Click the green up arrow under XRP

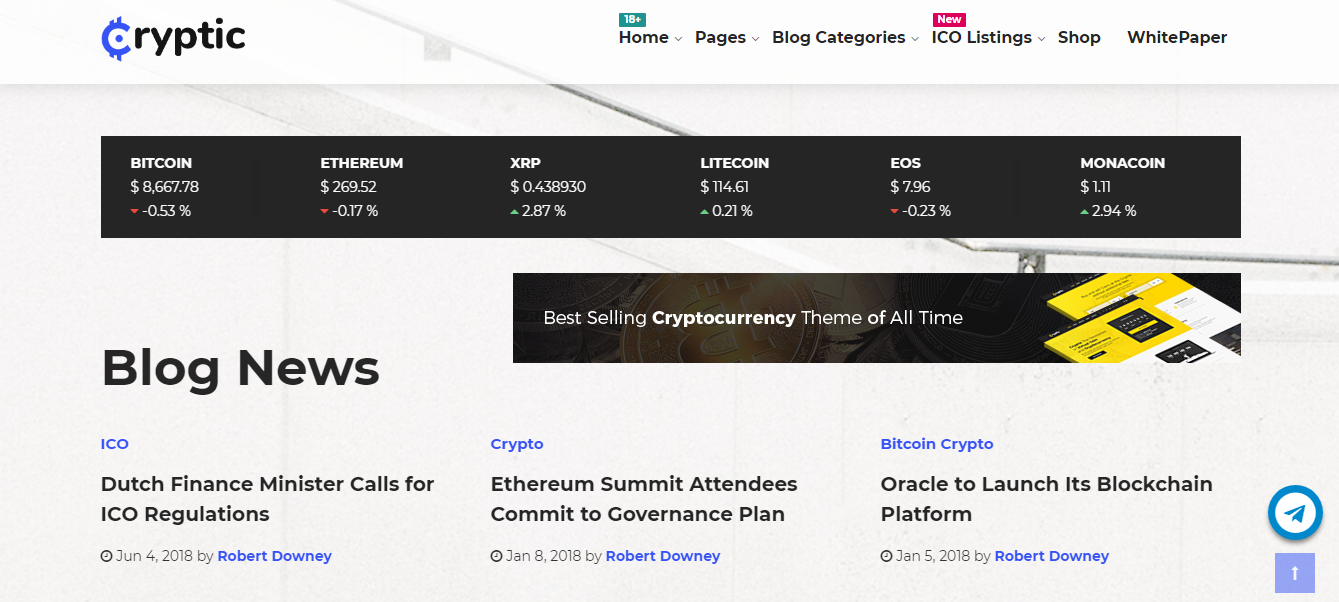(514, 211)
